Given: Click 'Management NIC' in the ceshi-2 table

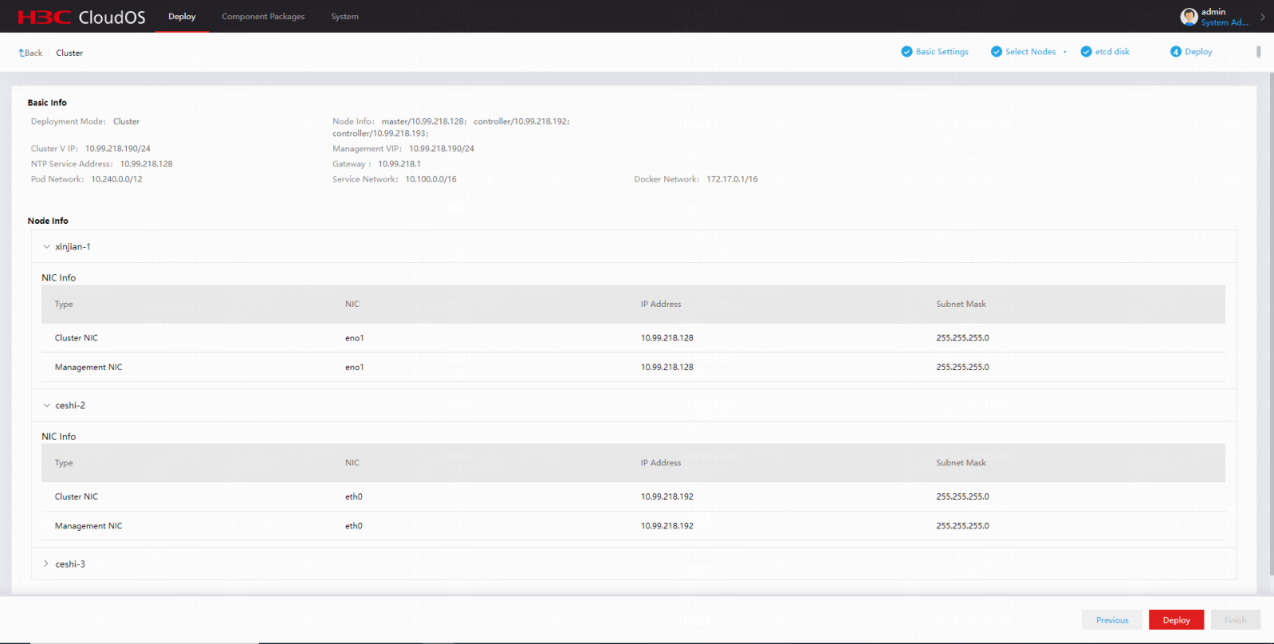Looking at the screenshot, I should [89, 526].
